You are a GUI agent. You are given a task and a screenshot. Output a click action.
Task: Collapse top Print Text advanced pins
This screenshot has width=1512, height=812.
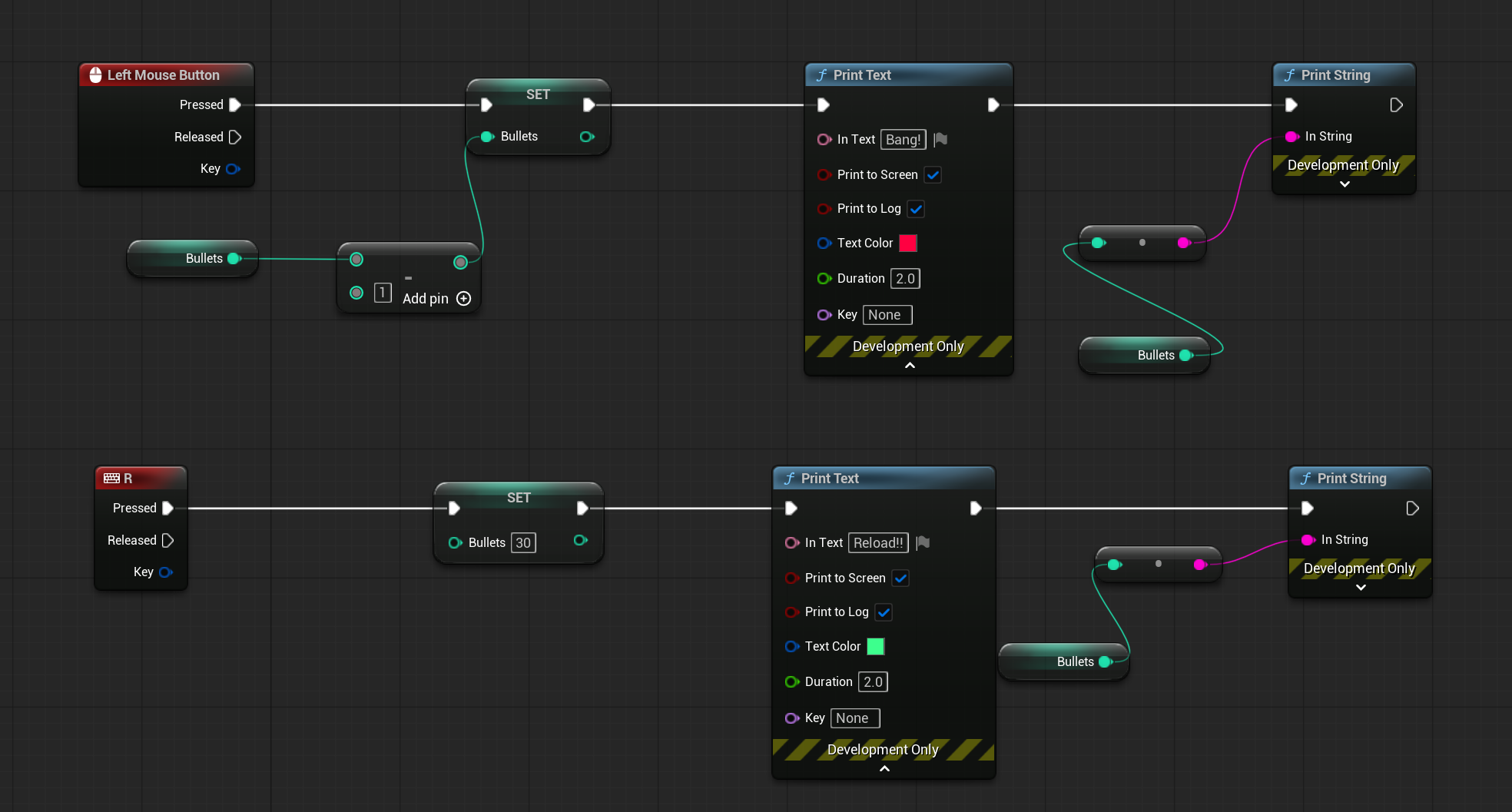tap(910, 366)
